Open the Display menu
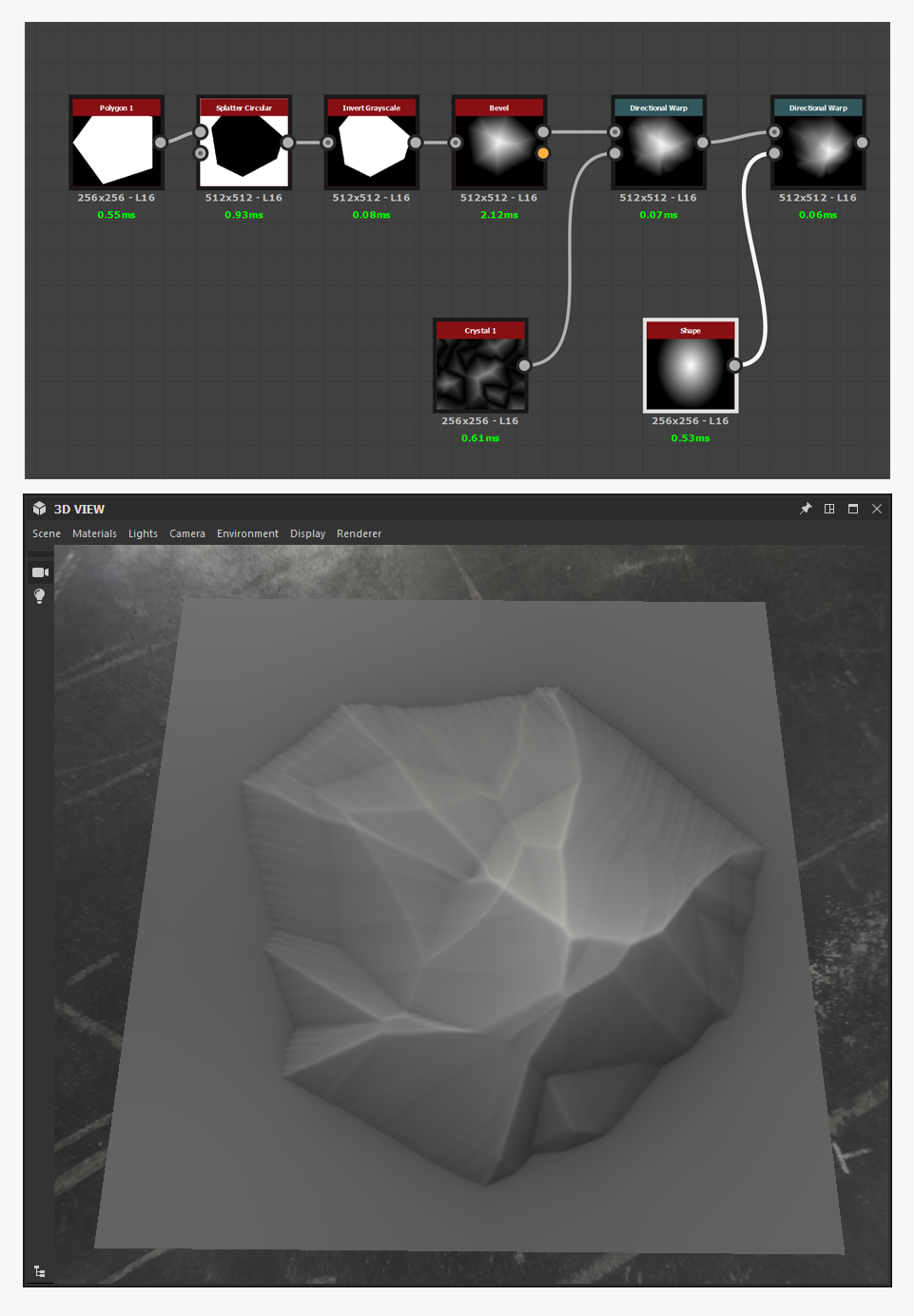Viewport: 915px width, 1316px height. [x=307, y=533]
